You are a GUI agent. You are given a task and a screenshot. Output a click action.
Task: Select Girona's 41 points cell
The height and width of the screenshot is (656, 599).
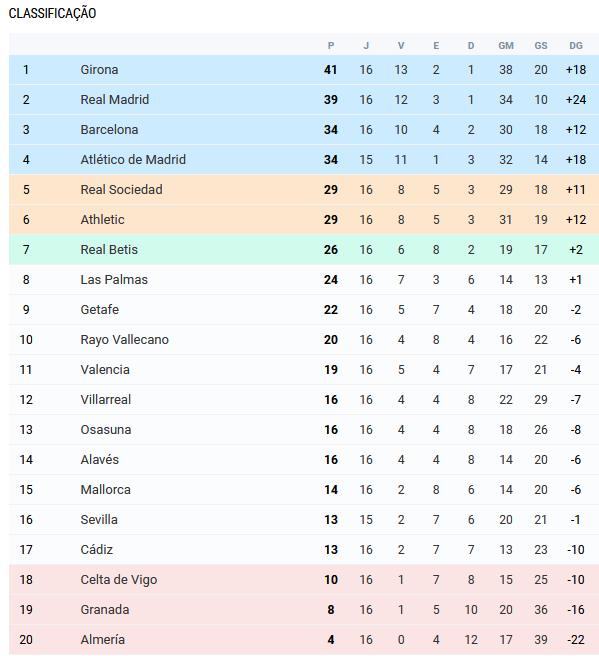point(330,69)
